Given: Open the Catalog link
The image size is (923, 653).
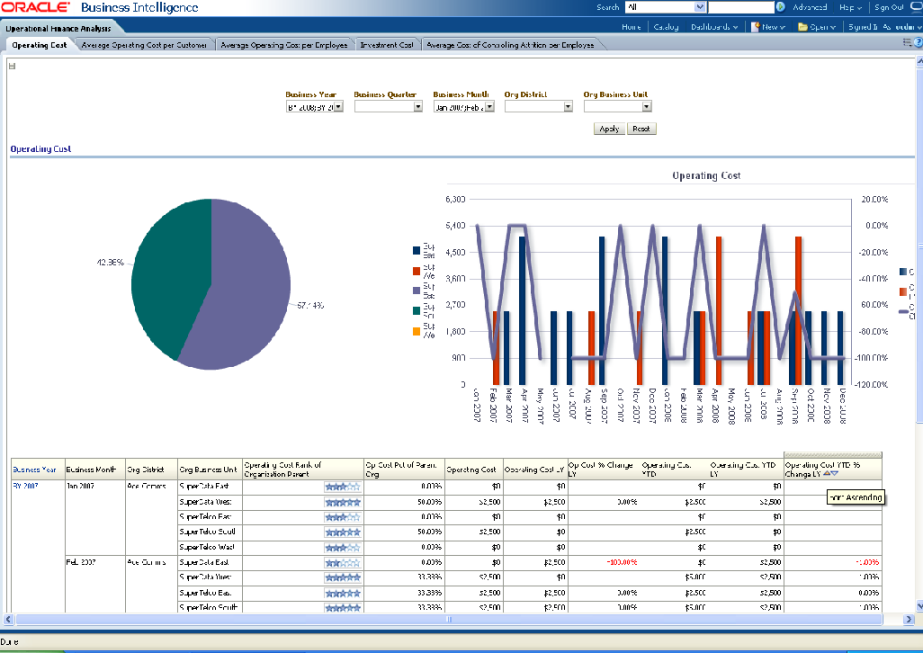Looking at the screenshot, I should 666,26.
